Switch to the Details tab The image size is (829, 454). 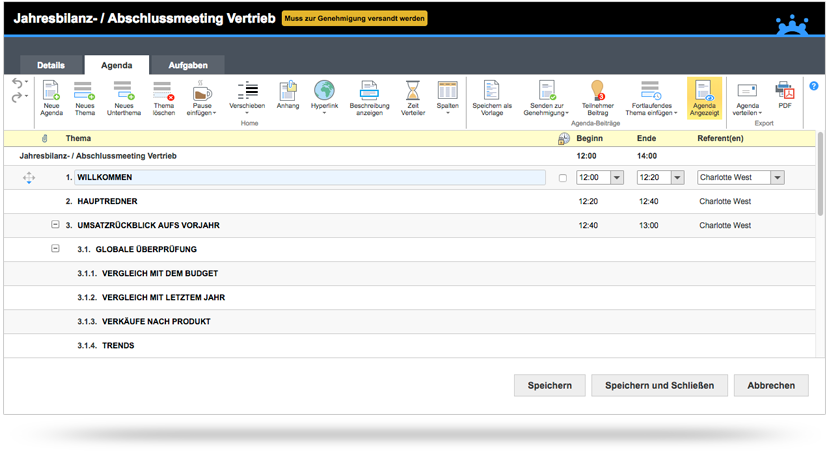(51, 65)
